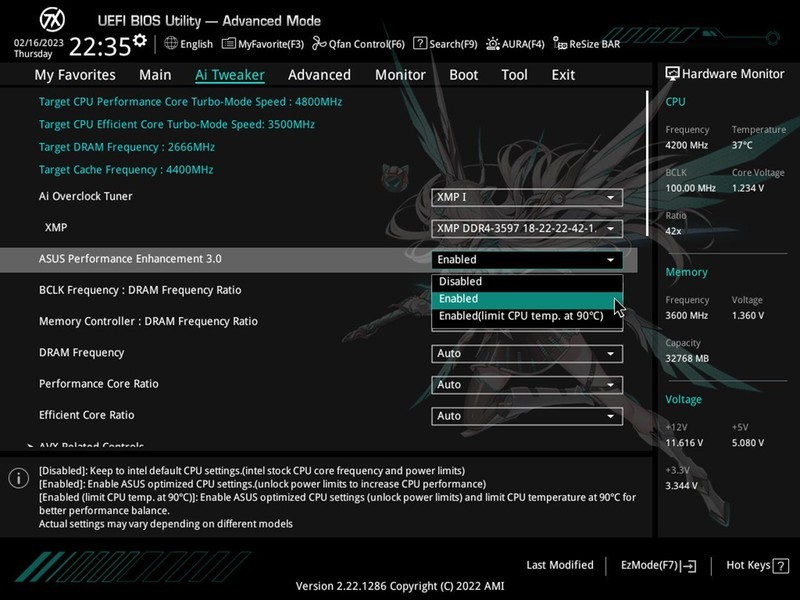
Task: Open the Performance Core Ratio dropdown
Action: (x=527, y=385)
